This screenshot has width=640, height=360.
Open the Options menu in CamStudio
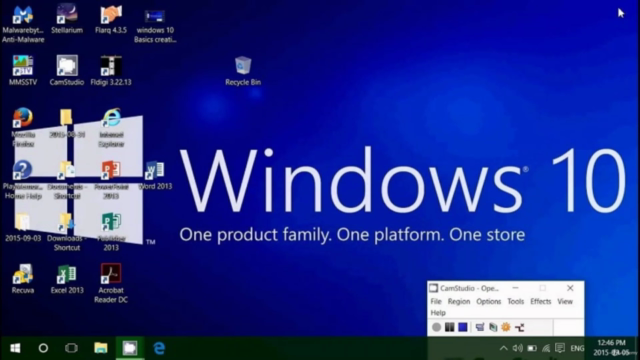coord(489,301)
